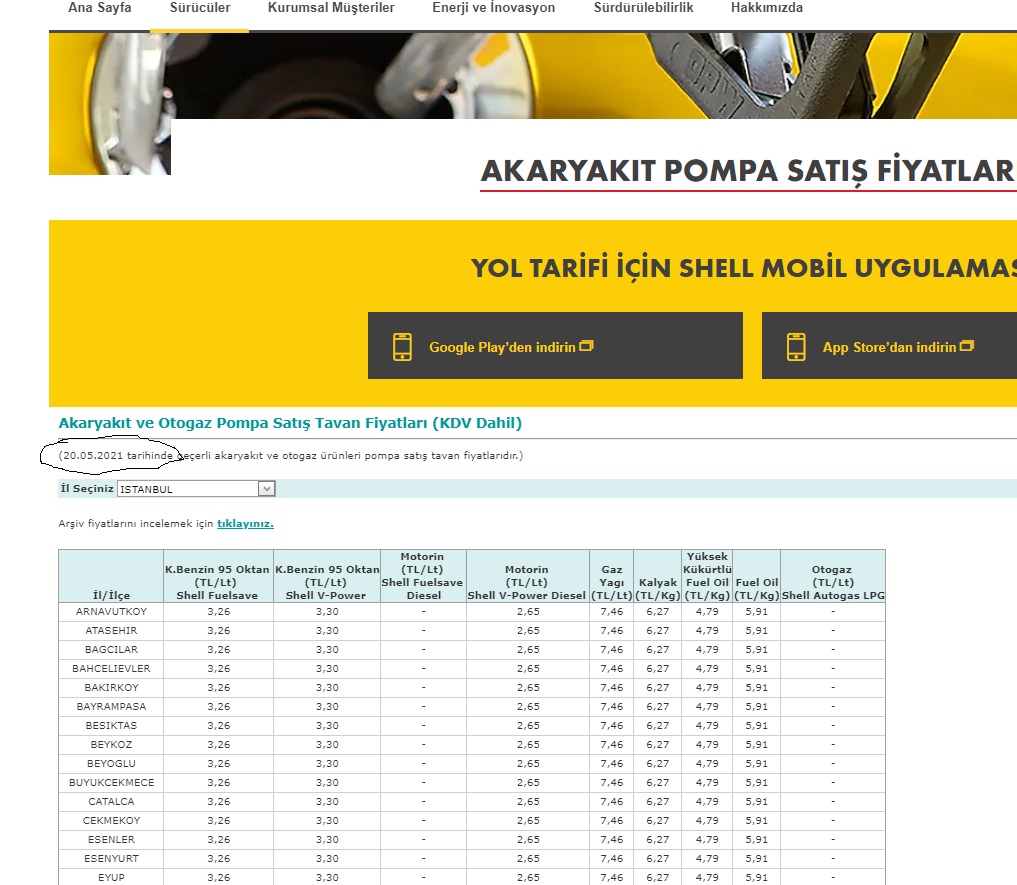Select the BAHCELIEVLER row name
1017x885 pixels.
click(x=111, y=668)
